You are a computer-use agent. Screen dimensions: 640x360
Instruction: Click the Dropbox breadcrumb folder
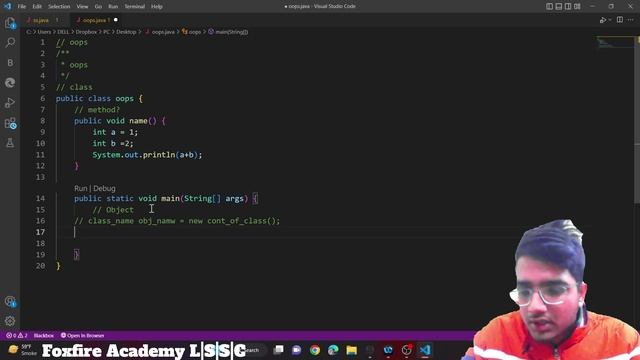pos(86,32)
